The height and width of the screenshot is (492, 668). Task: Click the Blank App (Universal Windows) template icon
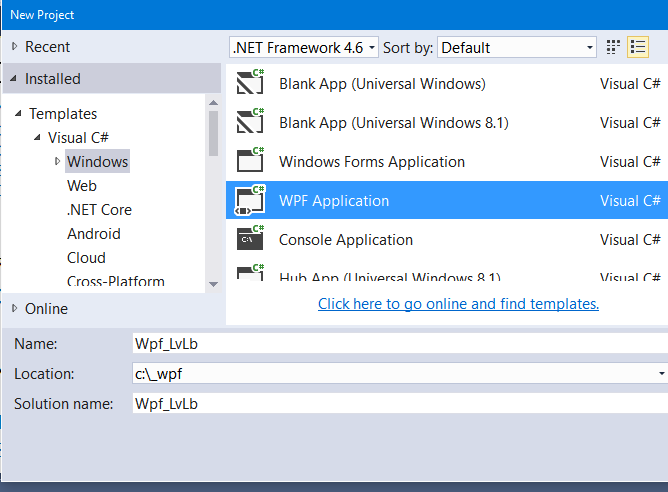coord(250,82)
